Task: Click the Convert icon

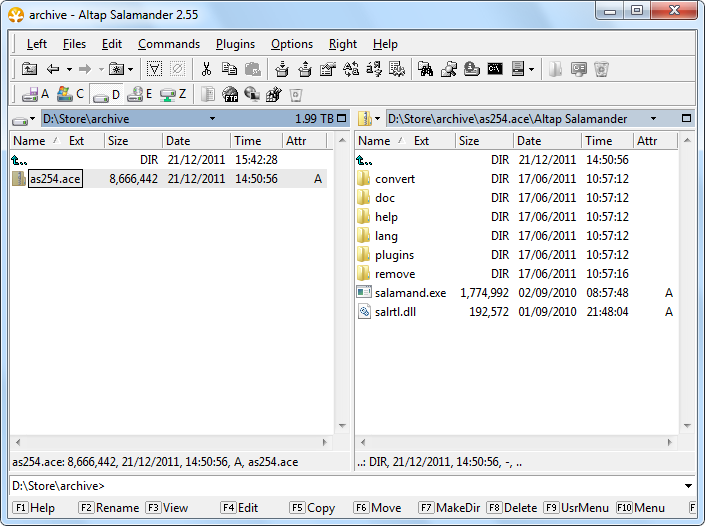Action: pyautogui.click(x=351, y=69)
